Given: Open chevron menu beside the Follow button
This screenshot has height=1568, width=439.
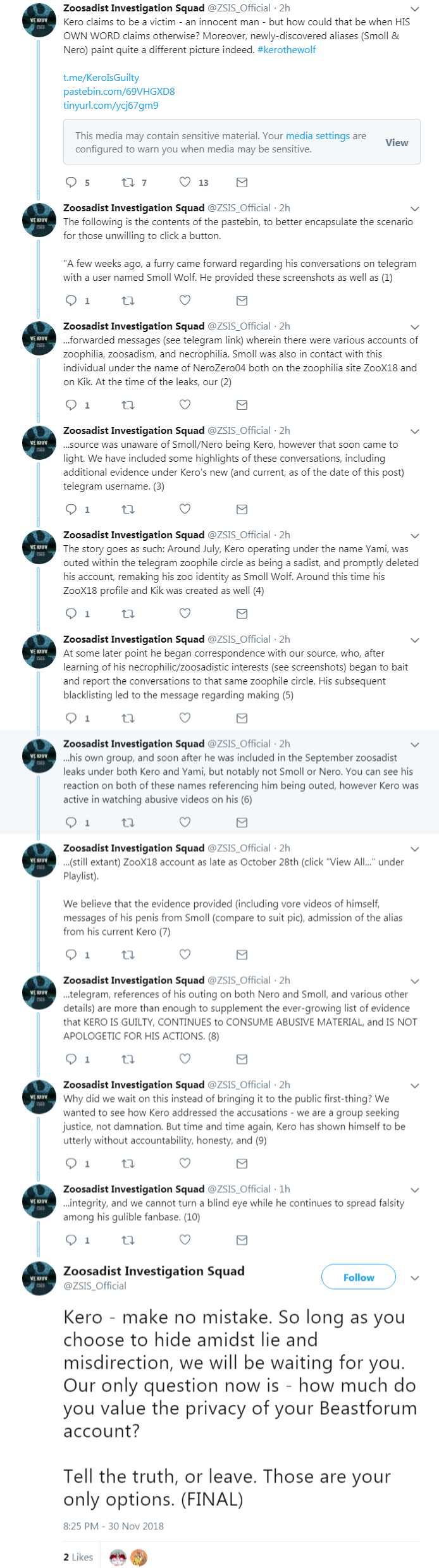Looking at the screenshot, I should coord(415,1278).
